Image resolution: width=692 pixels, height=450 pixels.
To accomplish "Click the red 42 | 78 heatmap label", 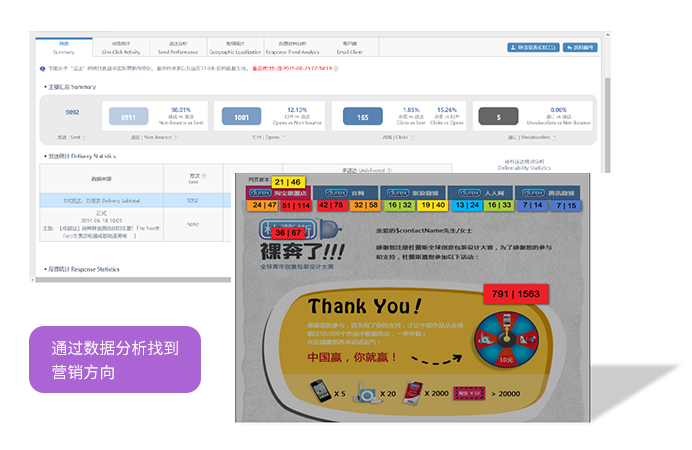I will click(331, 206).
